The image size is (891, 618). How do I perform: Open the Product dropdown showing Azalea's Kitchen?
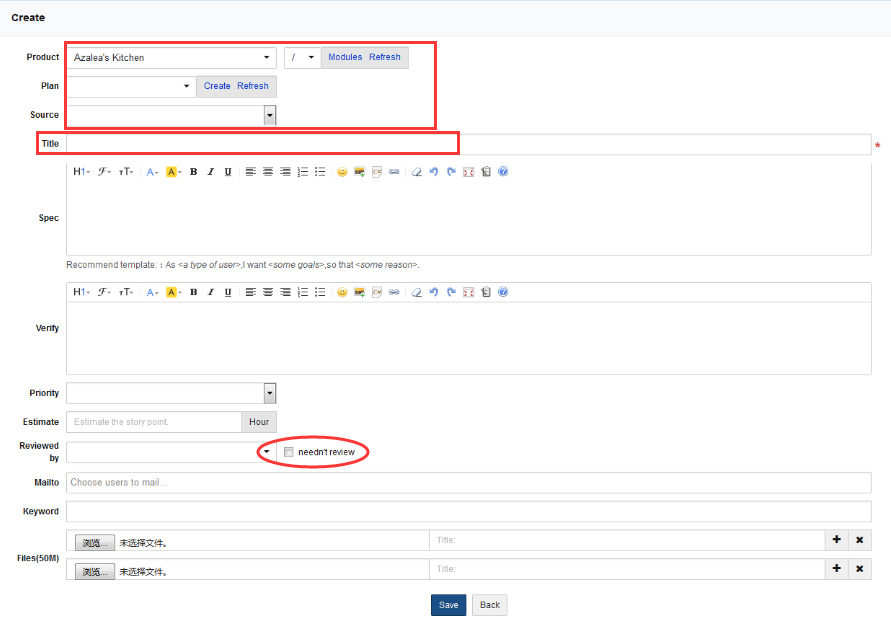(x=171, y=58)
